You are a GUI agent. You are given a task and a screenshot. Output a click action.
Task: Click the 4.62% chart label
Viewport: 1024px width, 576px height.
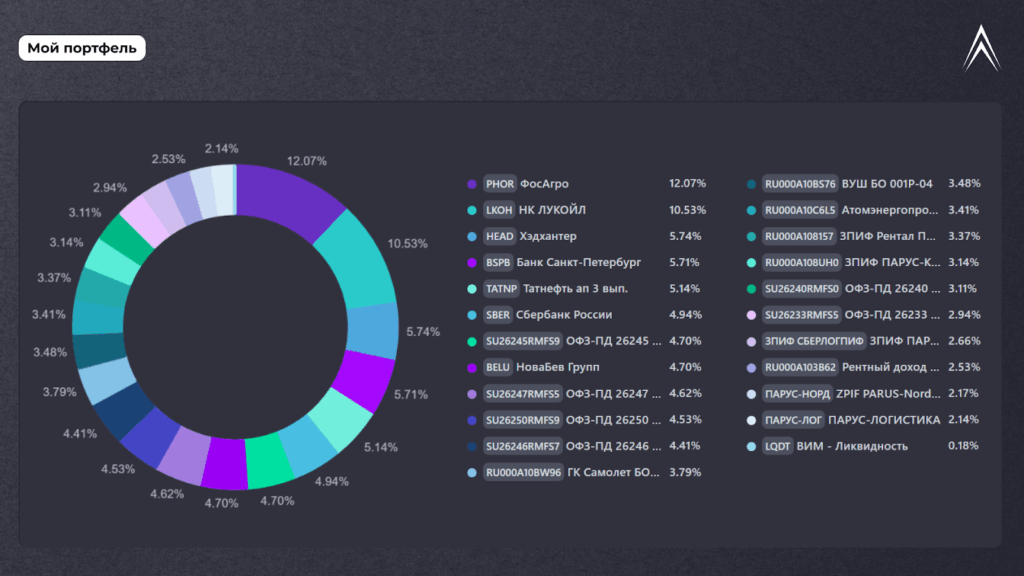pyautogui.click(x=167, y=494)
